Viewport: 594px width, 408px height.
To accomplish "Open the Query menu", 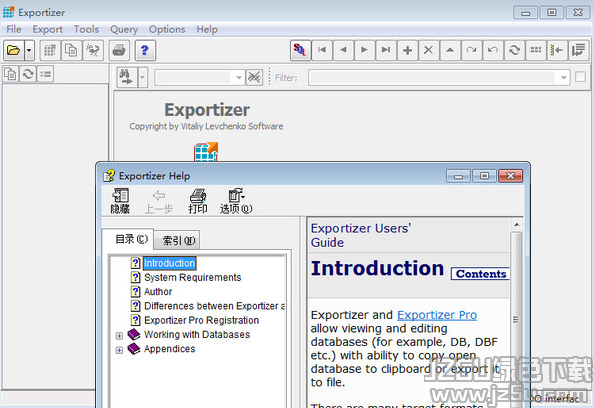I will (x=124, y=29).
